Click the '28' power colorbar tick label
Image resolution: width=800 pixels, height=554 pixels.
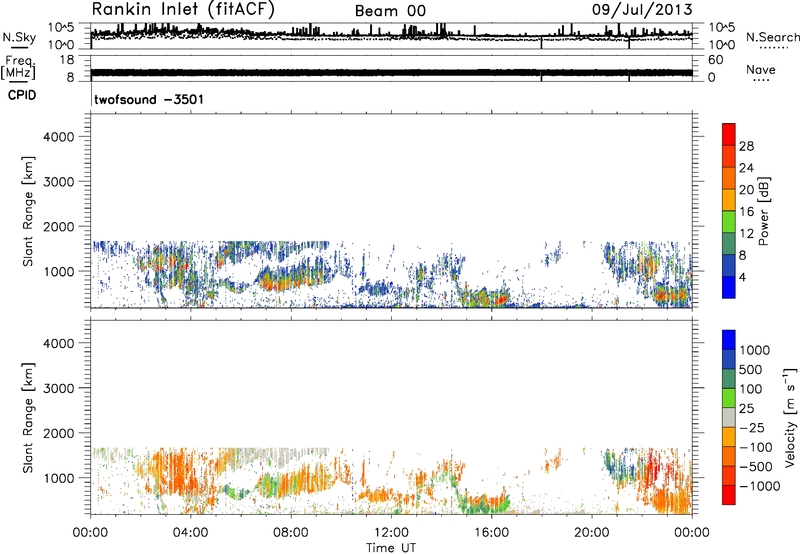click(x=746, y=146)
